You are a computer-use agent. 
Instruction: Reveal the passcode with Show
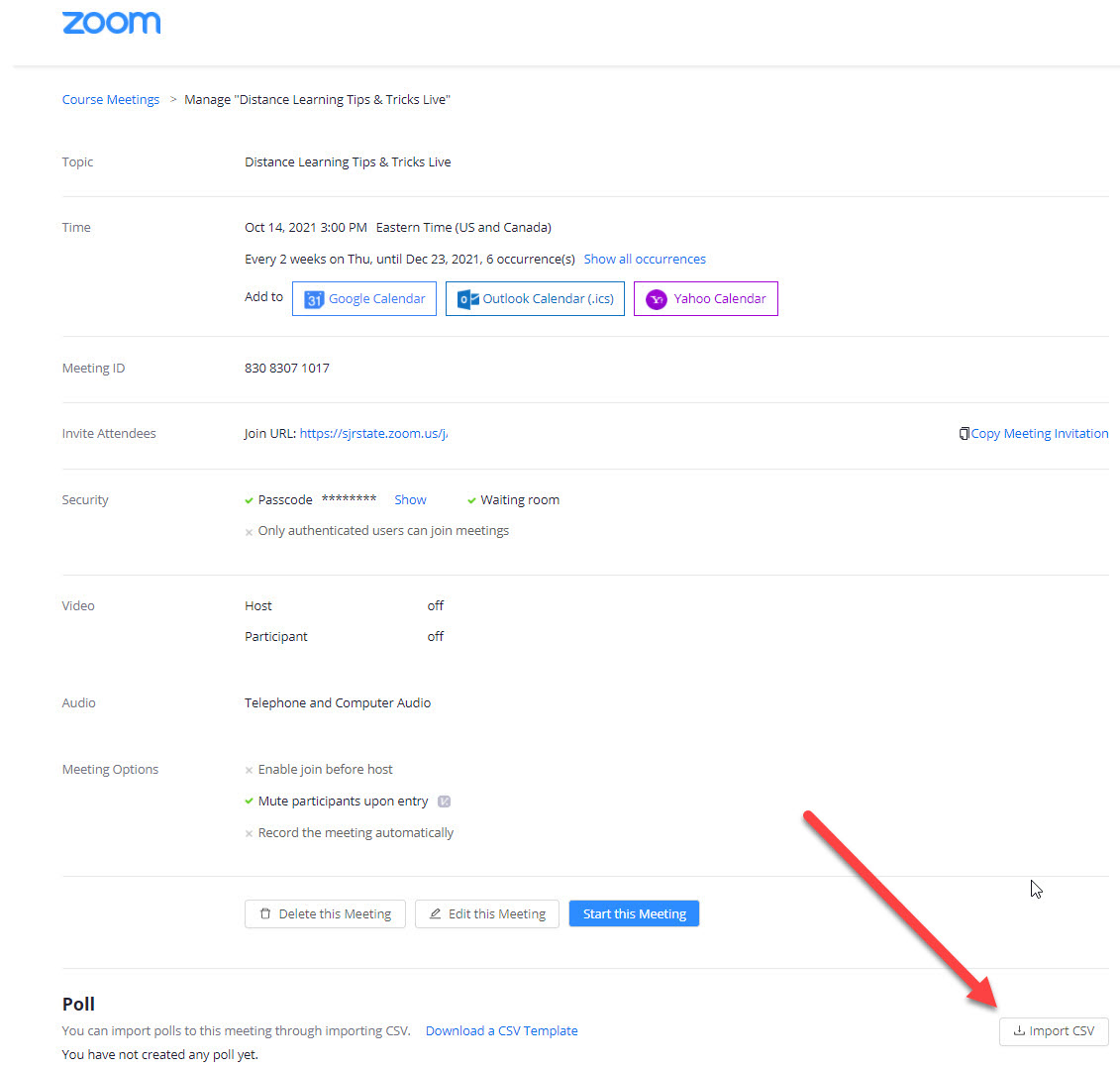tap(410, 499)
